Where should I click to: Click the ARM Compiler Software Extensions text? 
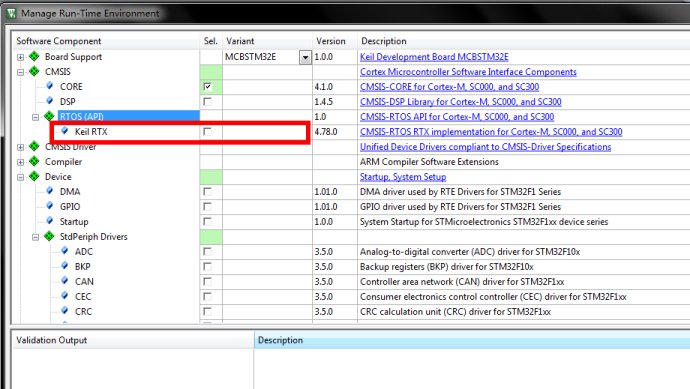429,161
